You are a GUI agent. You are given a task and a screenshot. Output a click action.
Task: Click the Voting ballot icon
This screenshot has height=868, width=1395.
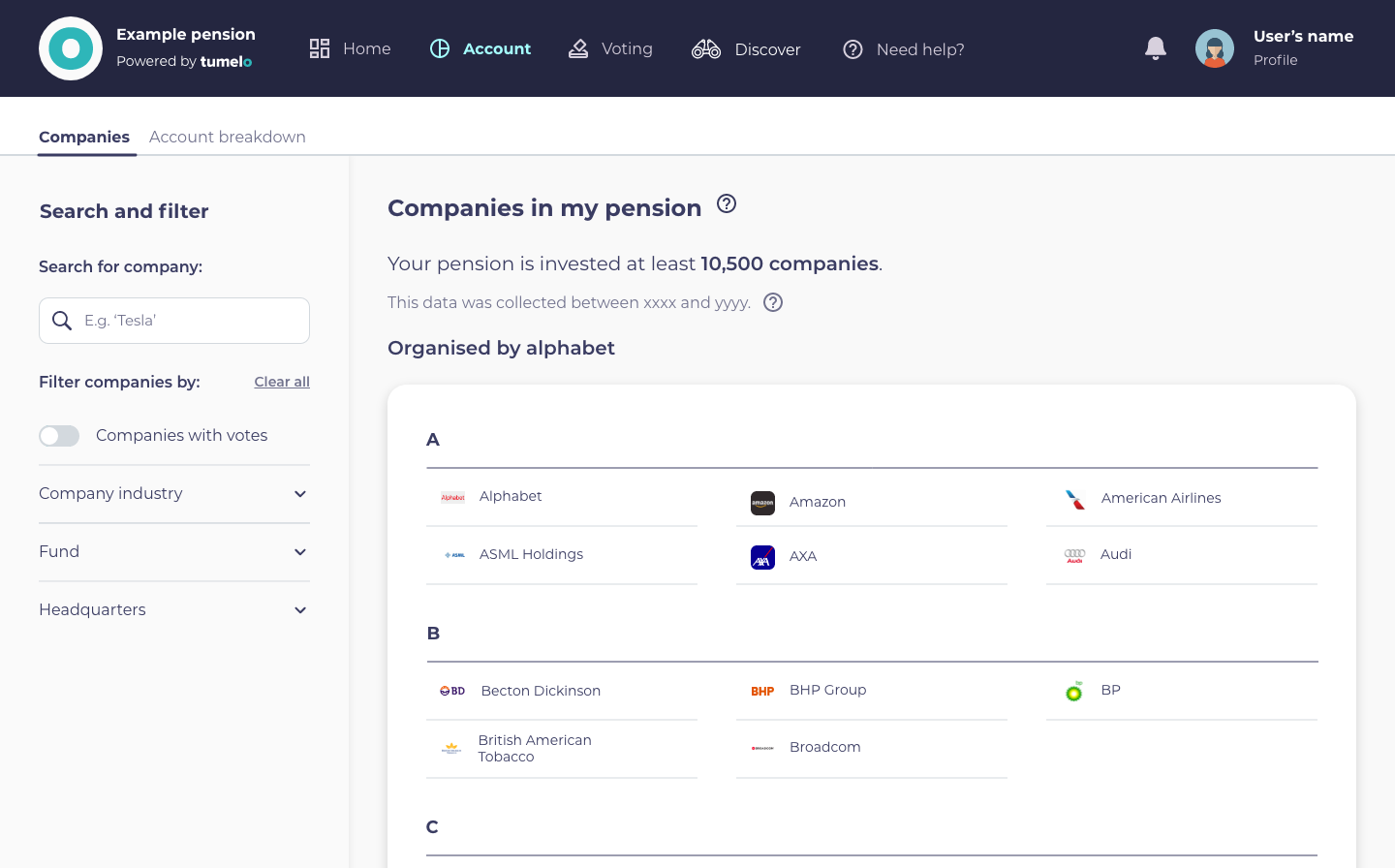click(578, 48)
